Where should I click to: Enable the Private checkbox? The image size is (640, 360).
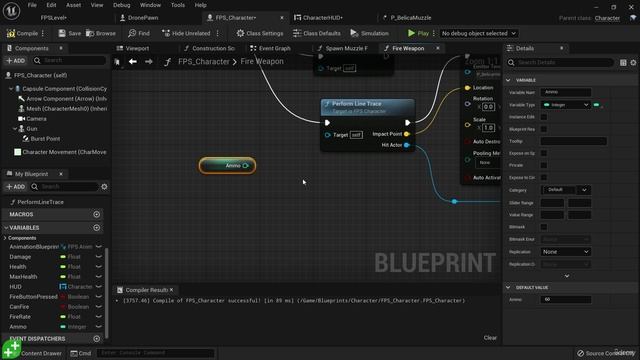pyautogui.click(x=544, y=165)
